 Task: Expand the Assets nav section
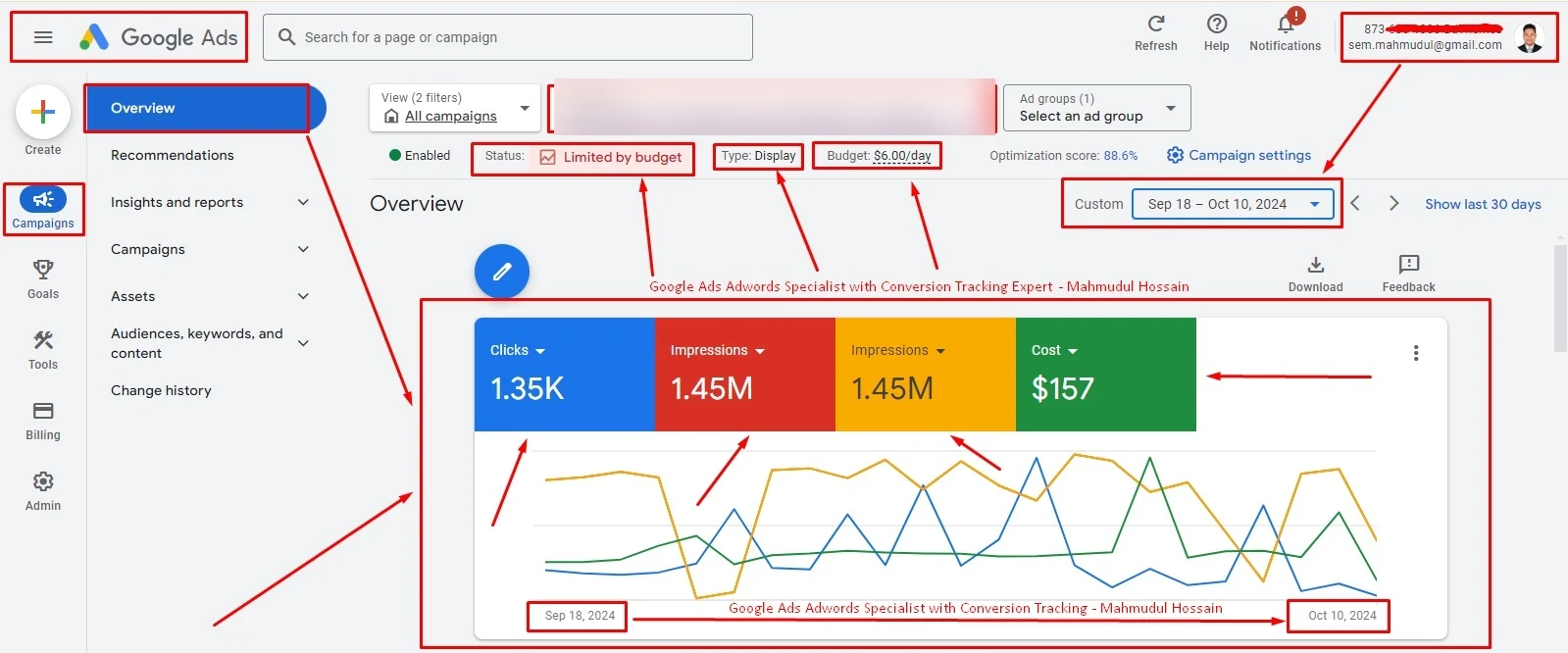(303, 296)
